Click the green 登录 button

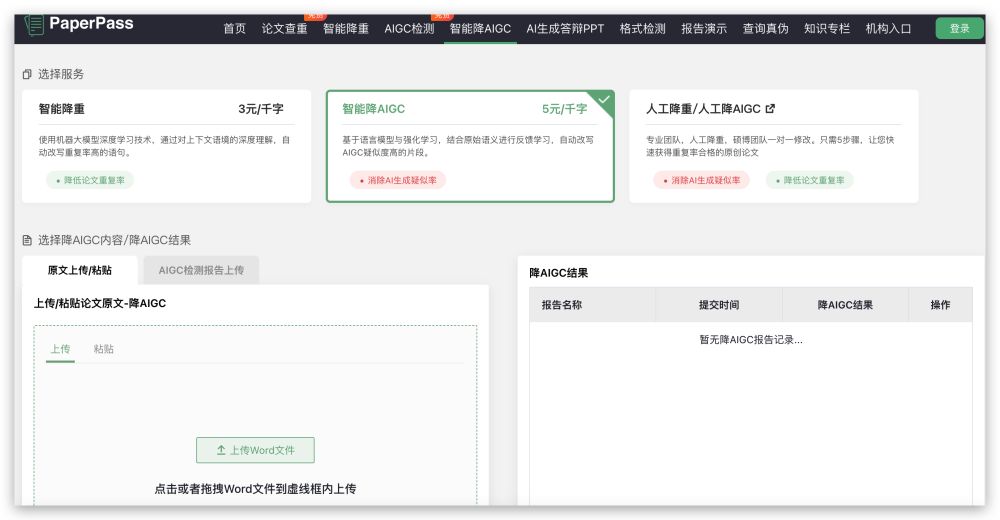point(959,29)
